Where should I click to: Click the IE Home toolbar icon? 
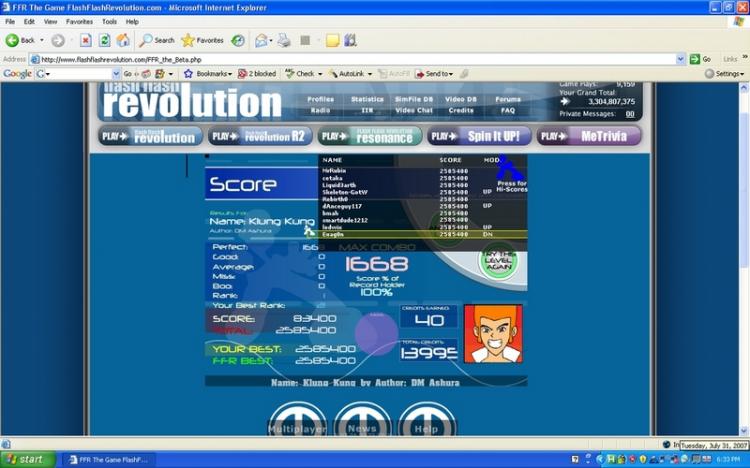123,41
